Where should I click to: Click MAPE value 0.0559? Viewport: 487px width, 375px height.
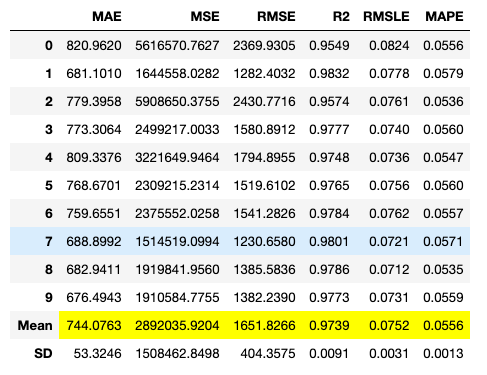point(443,297)
